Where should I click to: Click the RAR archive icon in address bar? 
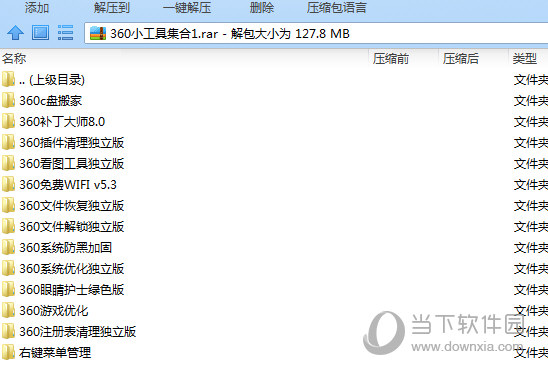pos(98,34)
